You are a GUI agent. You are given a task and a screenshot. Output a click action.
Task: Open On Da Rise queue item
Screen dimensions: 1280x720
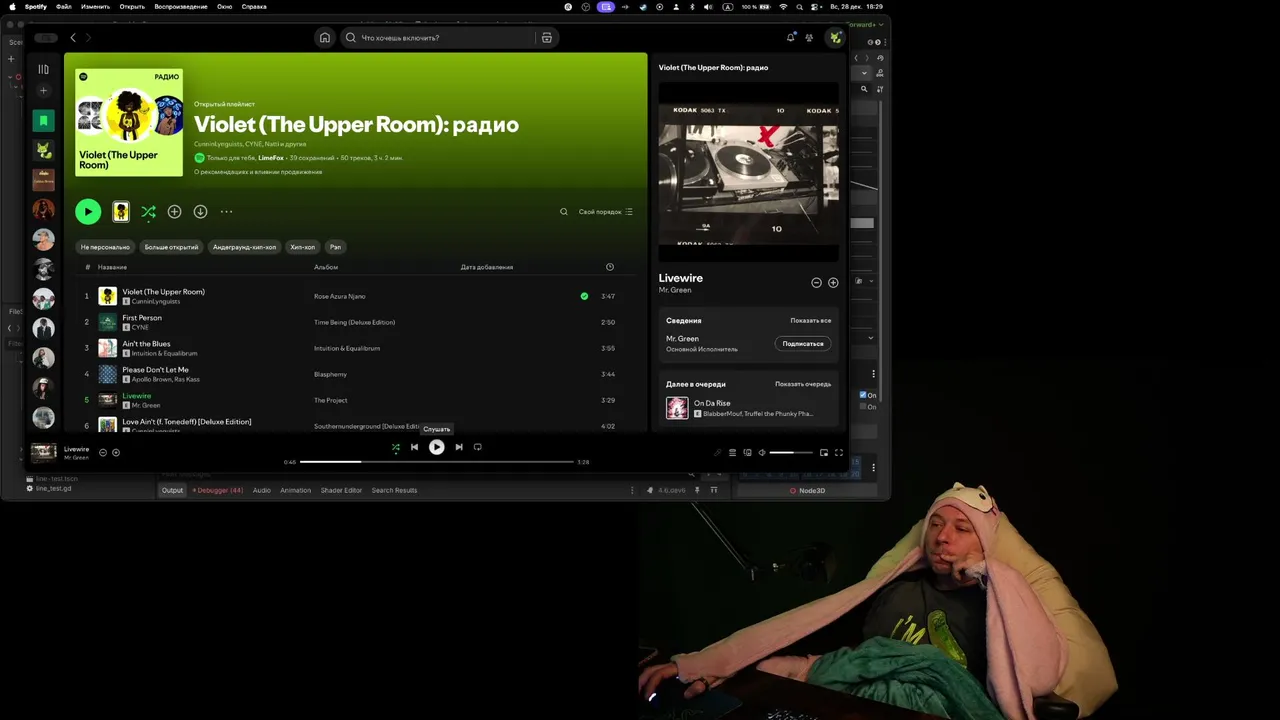[750, 408]
